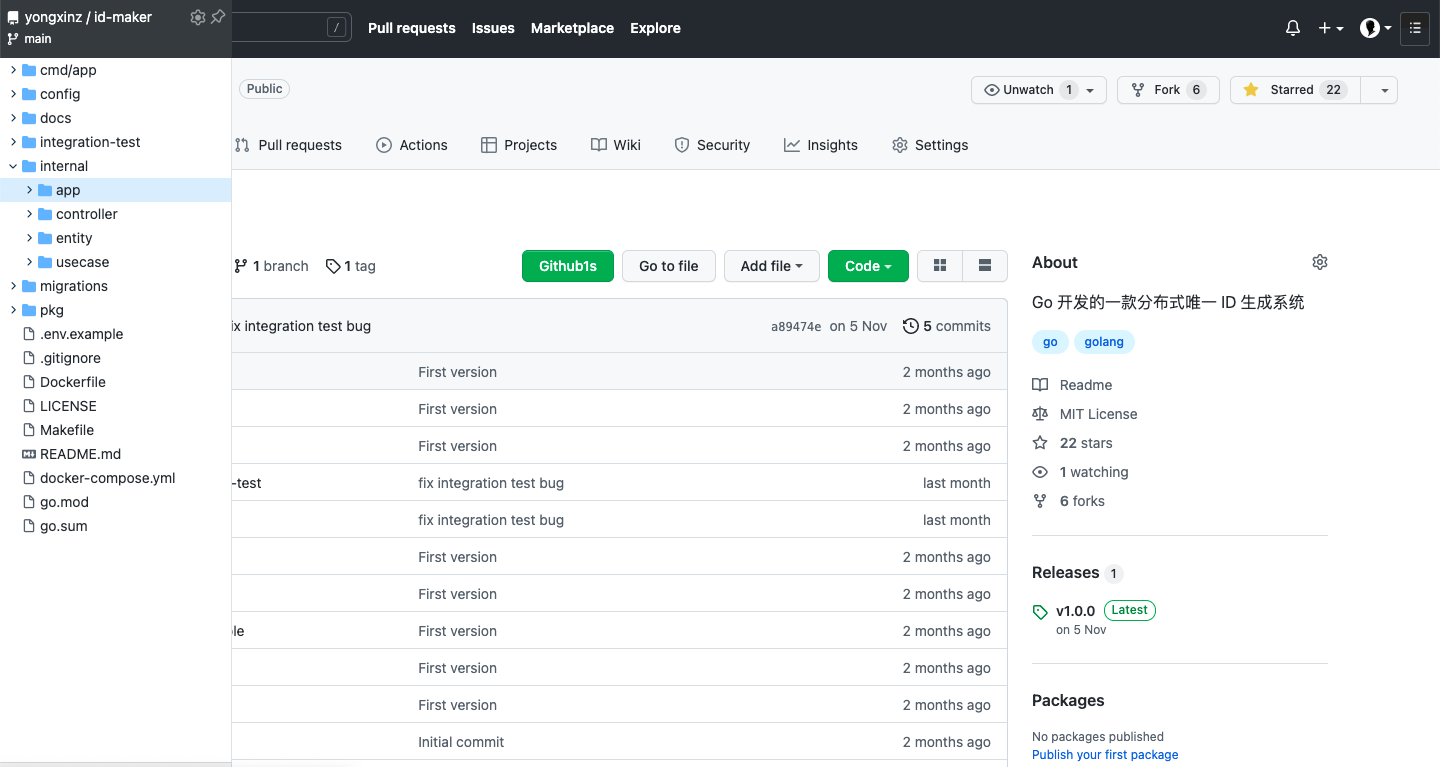Image resolution: width=1440 pixels, height=767 pixels.
Task: Open the 'Publish your first package' link
Action: [1105, 755]
